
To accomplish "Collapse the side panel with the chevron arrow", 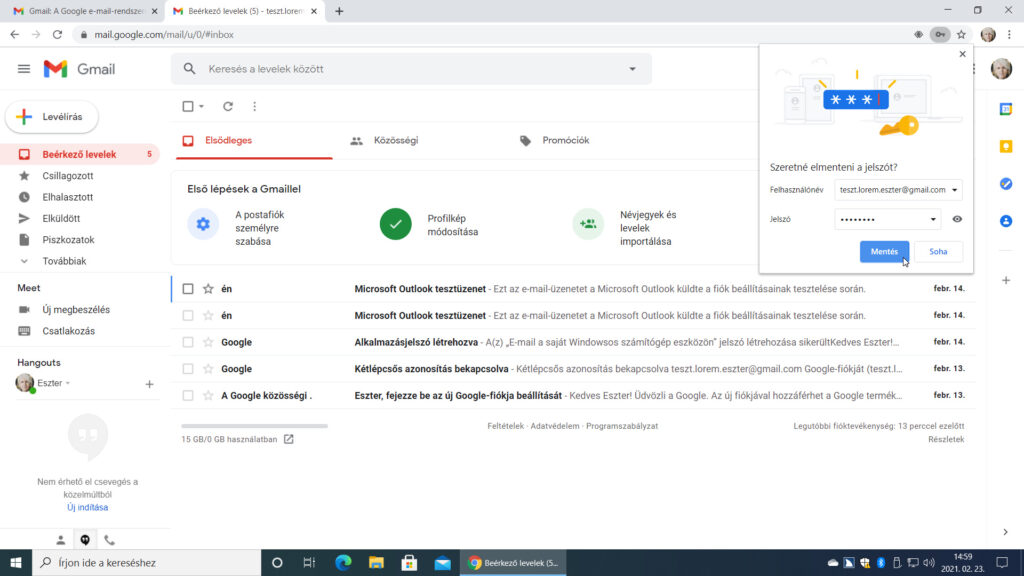I will [1006, 532].
